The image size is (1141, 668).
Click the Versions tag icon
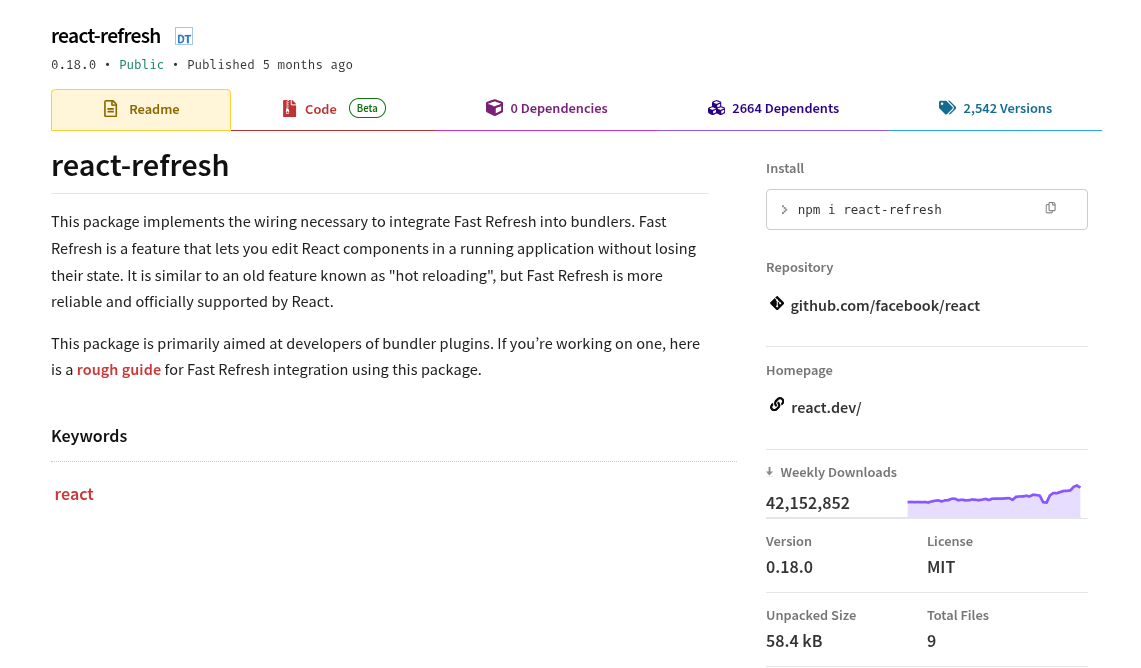tap(947, 107)
